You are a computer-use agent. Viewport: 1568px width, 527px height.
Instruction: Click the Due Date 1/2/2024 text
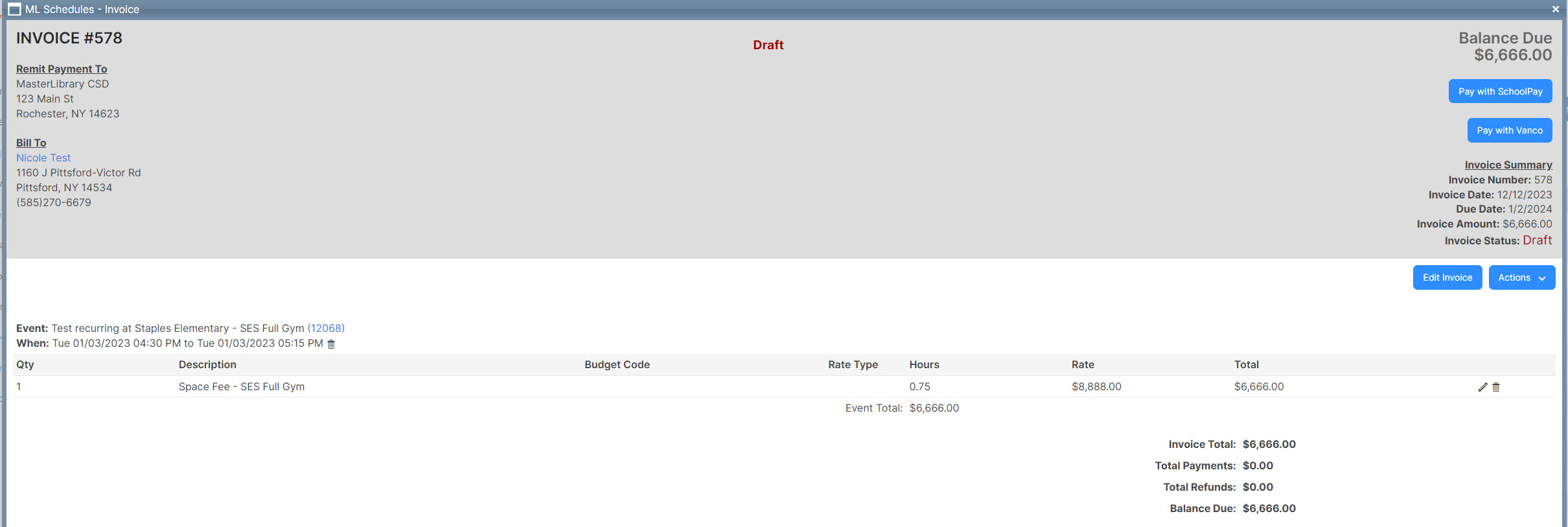pyautogui.click(x=1504, y=209)
